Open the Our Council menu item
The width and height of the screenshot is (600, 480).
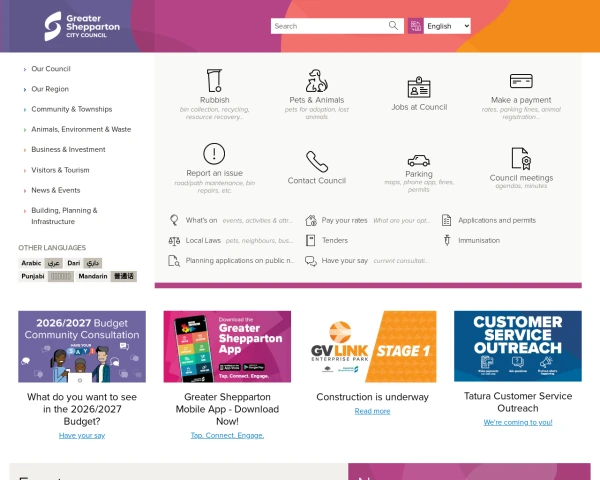click(51, 69)
